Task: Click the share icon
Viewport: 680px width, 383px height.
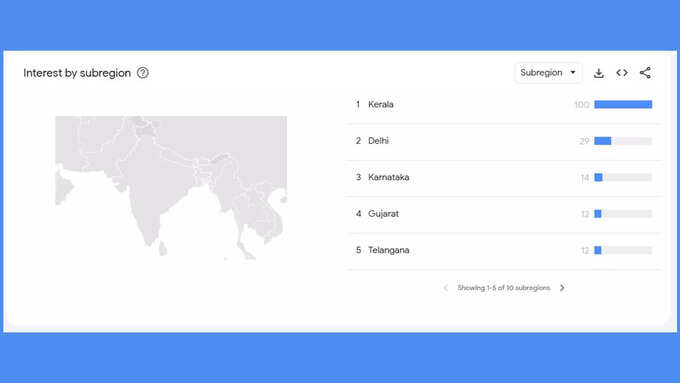Action: [645, 73]
